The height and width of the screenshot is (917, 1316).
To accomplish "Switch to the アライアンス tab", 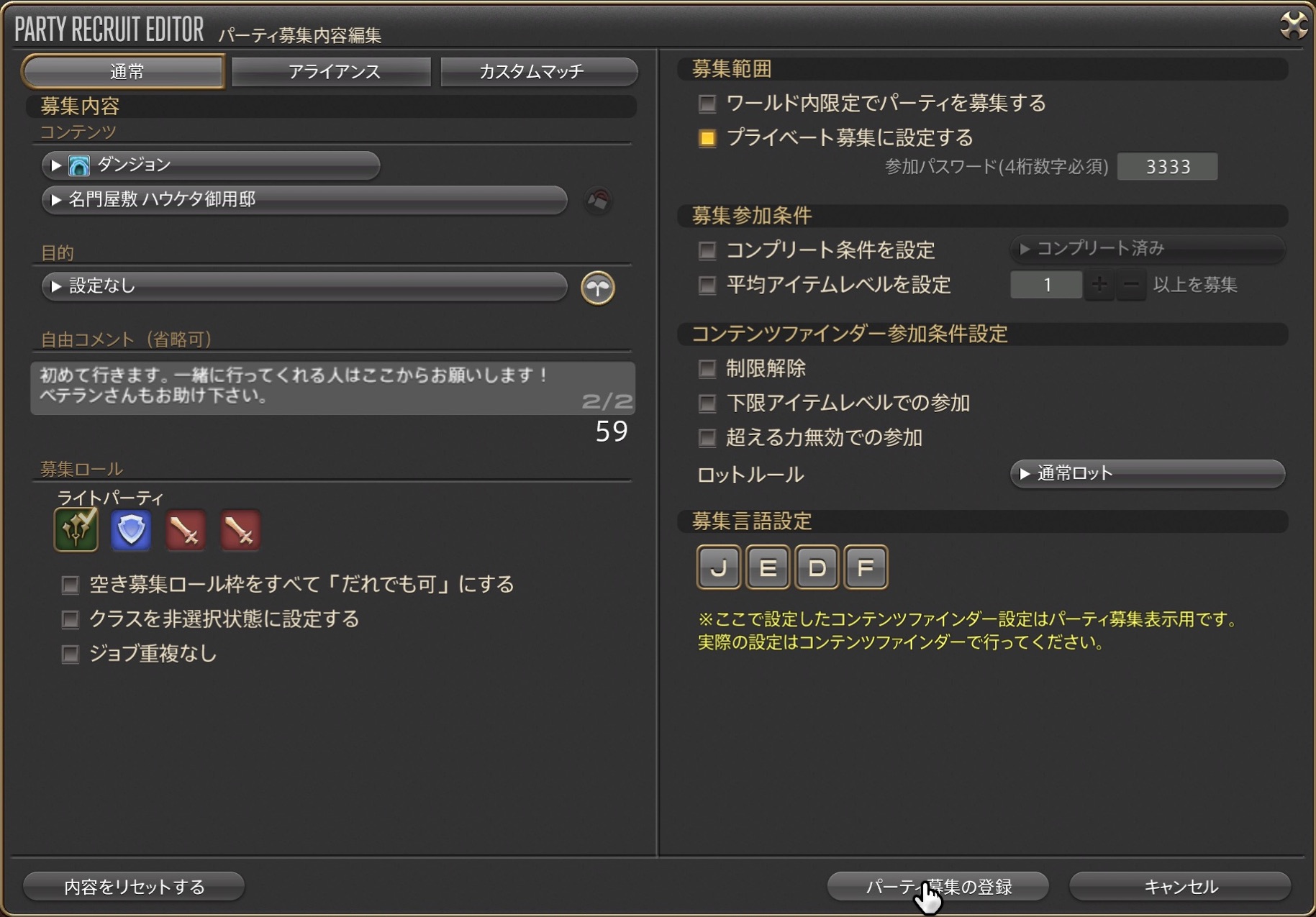I will (334, 72).
